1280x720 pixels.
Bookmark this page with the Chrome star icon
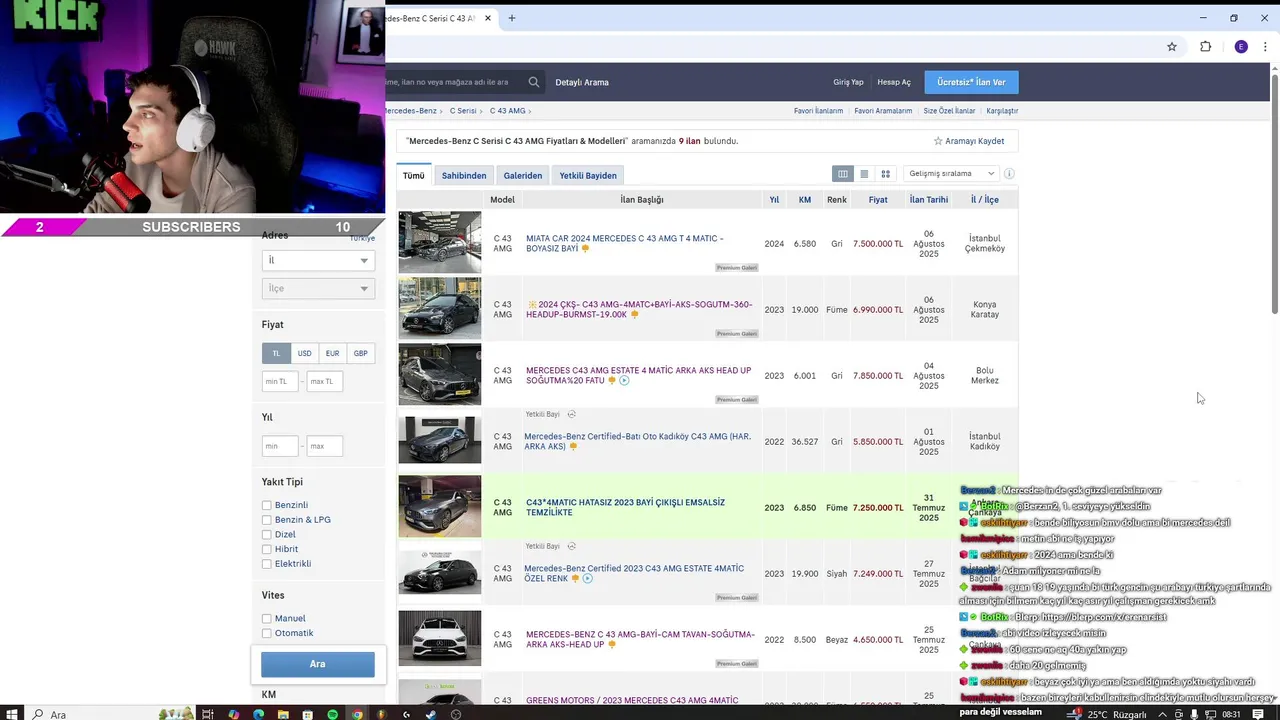1172,46
